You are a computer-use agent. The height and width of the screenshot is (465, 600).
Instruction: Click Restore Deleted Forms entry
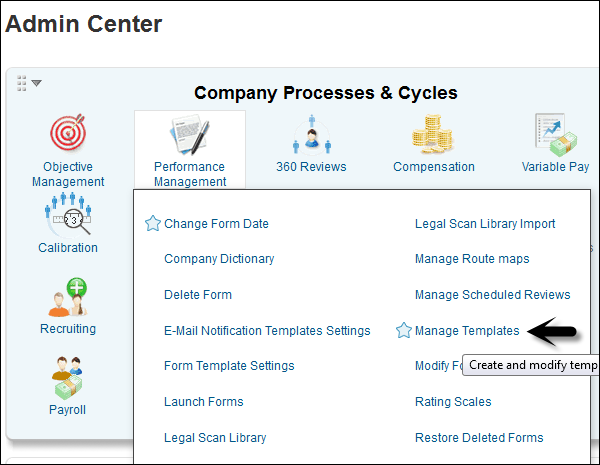[479, 438]
